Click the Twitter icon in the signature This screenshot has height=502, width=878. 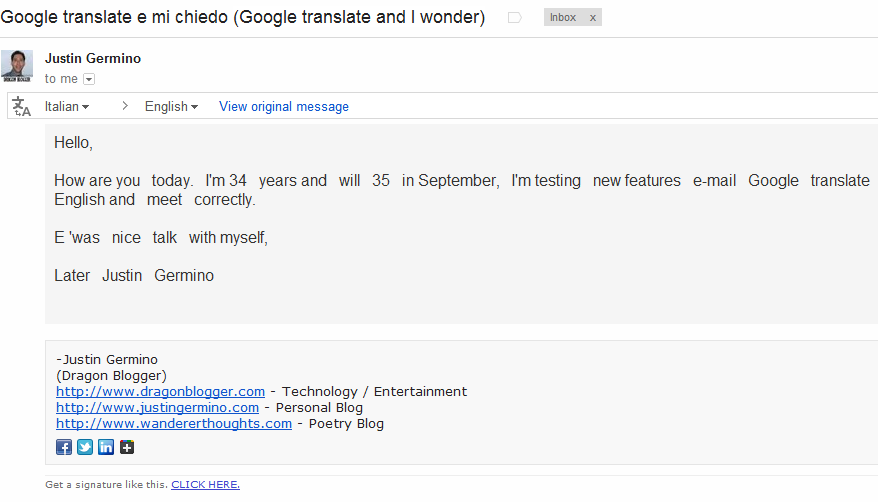click(85, 447)
